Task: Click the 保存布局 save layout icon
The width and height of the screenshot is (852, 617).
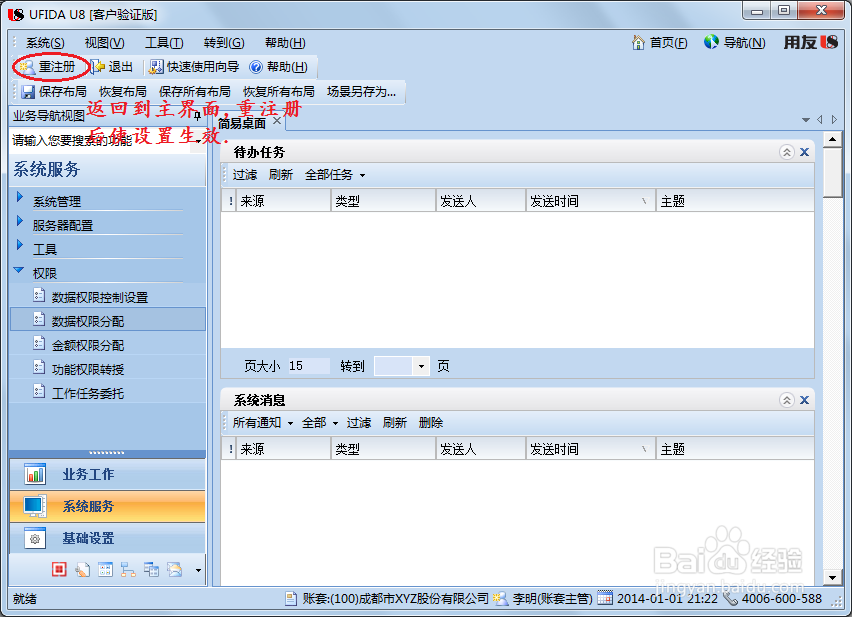Action: point(28,92)
